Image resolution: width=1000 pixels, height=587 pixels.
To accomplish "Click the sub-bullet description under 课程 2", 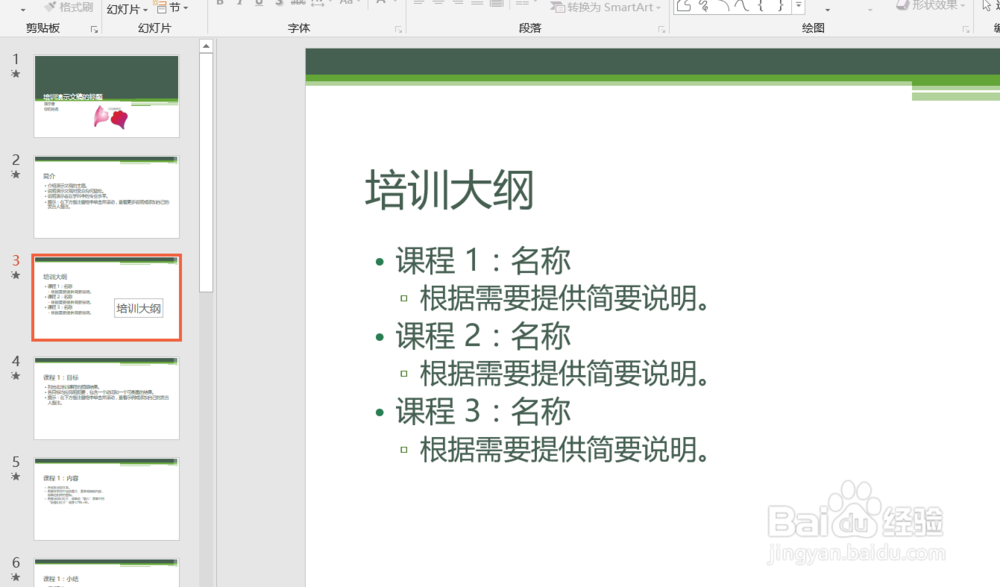I will point(564,373).
